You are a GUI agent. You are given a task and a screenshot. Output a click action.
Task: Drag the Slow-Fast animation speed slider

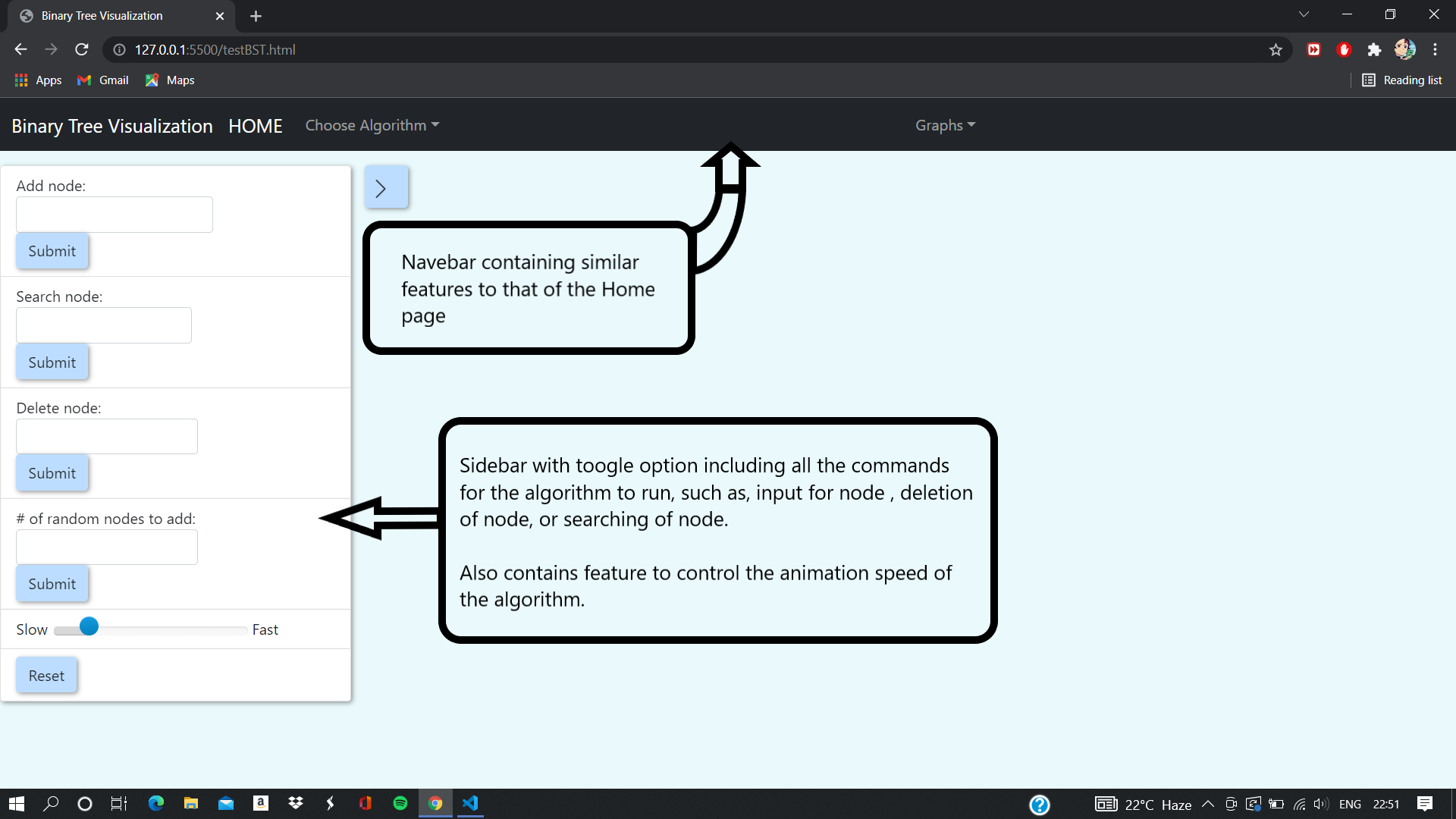(x=88, y=627)
